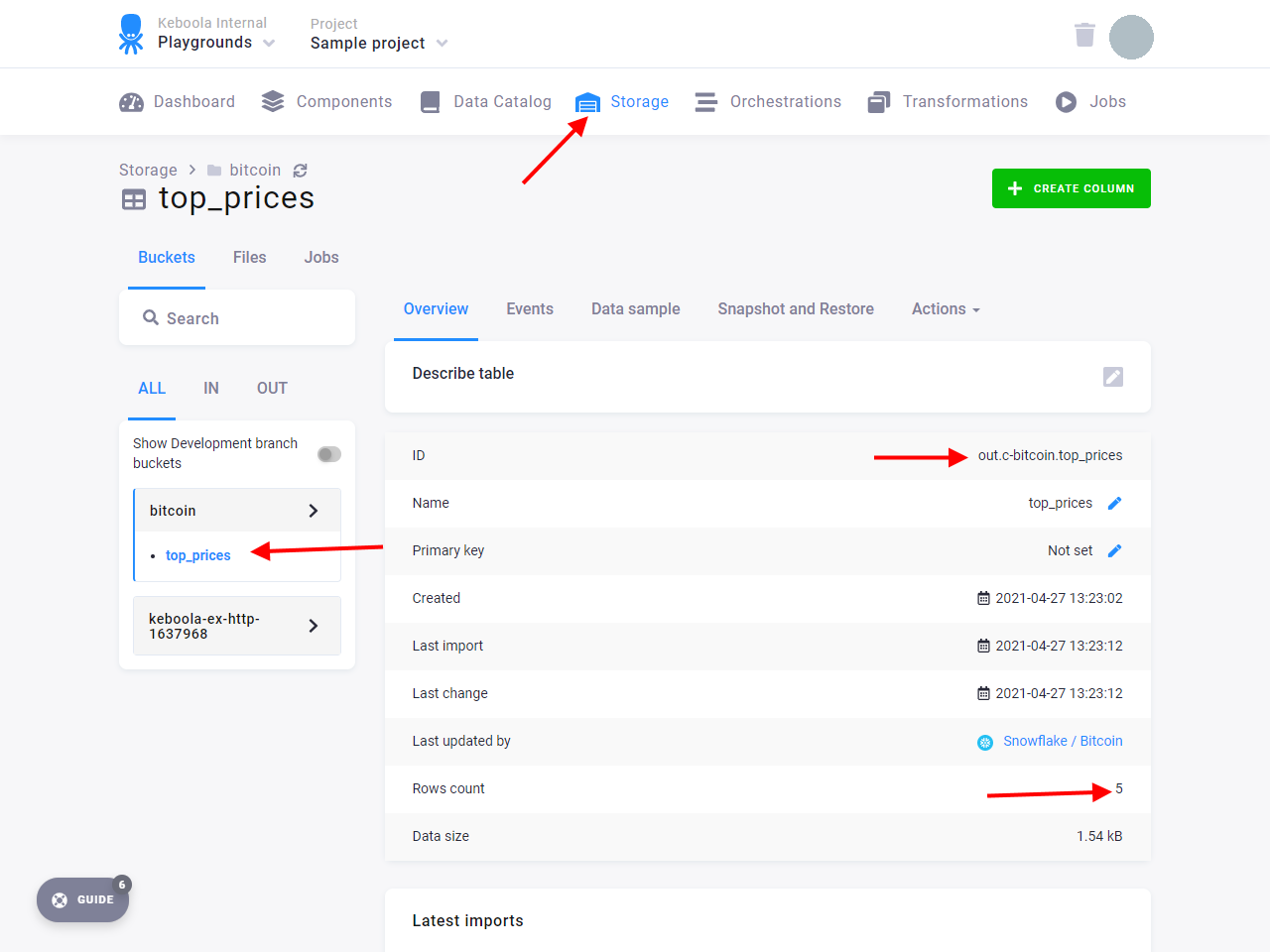Viewport: 1270px width, 952px height.
Task: Switch to the Data sample tab
Action: point(636,309)
